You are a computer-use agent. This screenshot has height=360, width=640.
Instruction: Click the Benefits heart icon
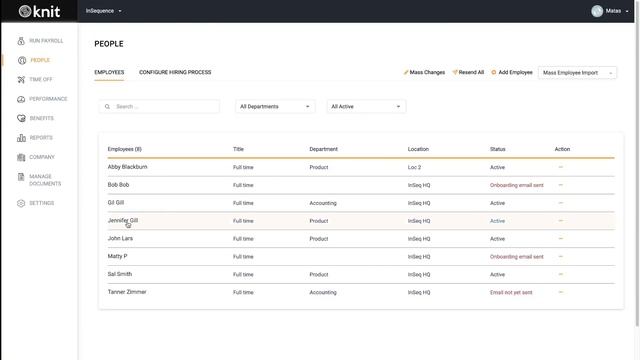click(x=21, y=118)
